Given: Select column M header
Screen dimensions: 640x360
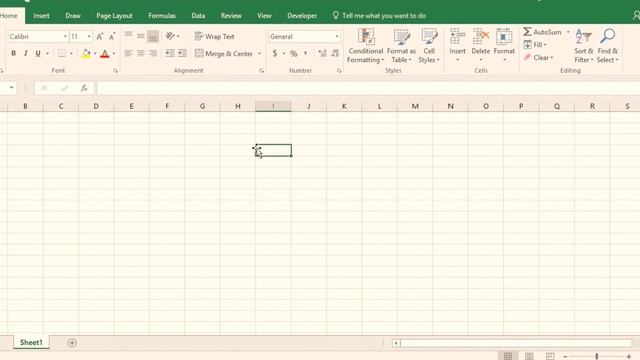Looking at the screenshot, I should click(x=415, y=106).
